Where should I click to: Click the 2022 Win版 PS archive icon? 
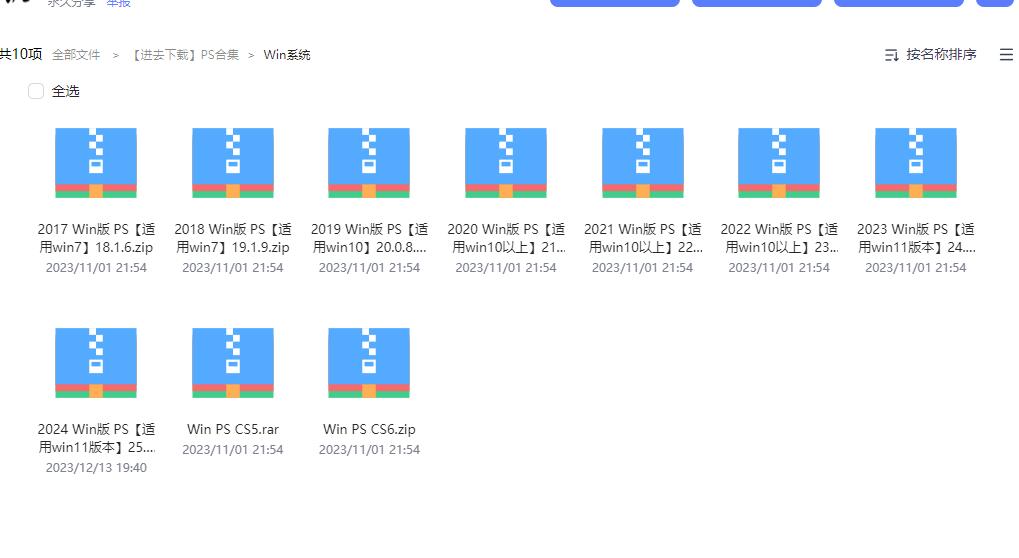(x=779, y=162)
